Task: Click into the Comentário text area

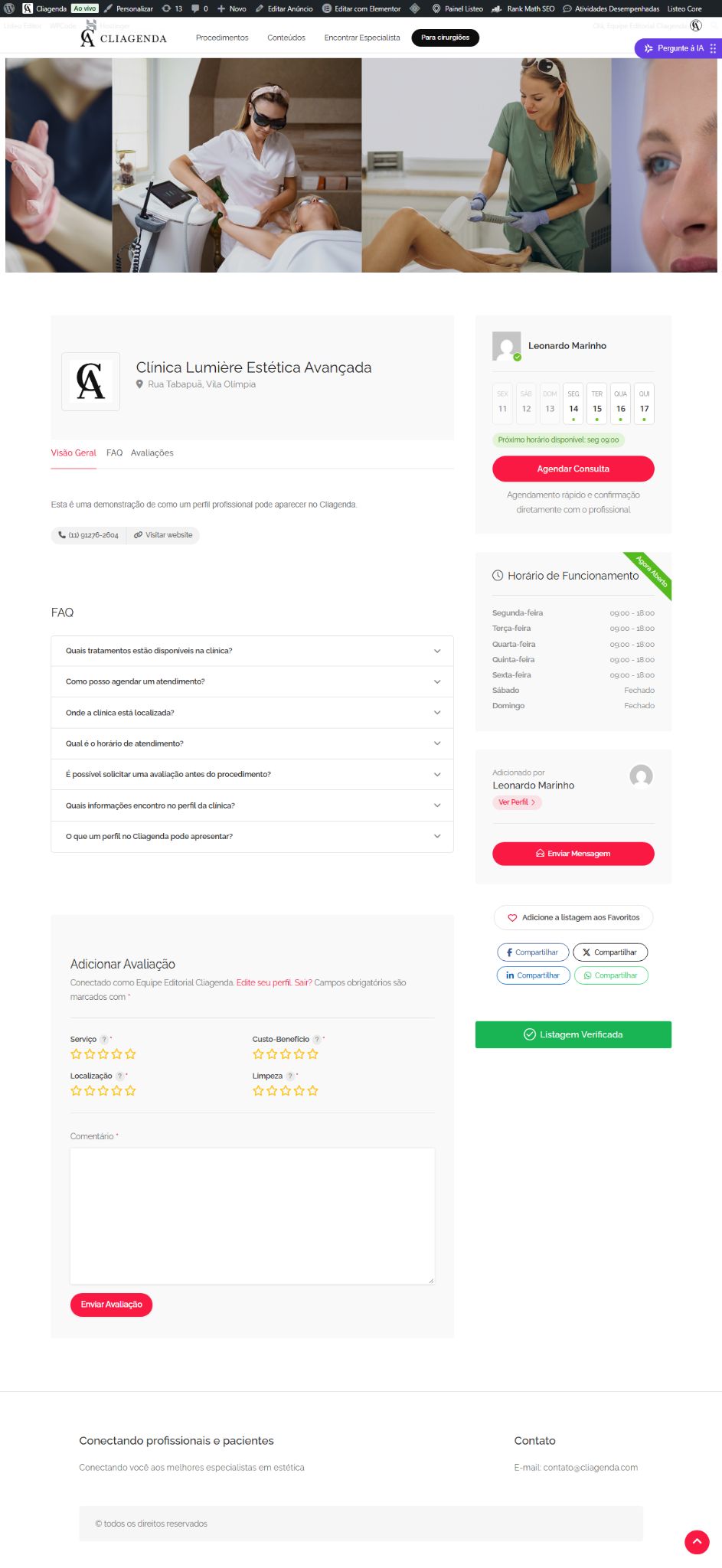Action: click(253, 1216)
